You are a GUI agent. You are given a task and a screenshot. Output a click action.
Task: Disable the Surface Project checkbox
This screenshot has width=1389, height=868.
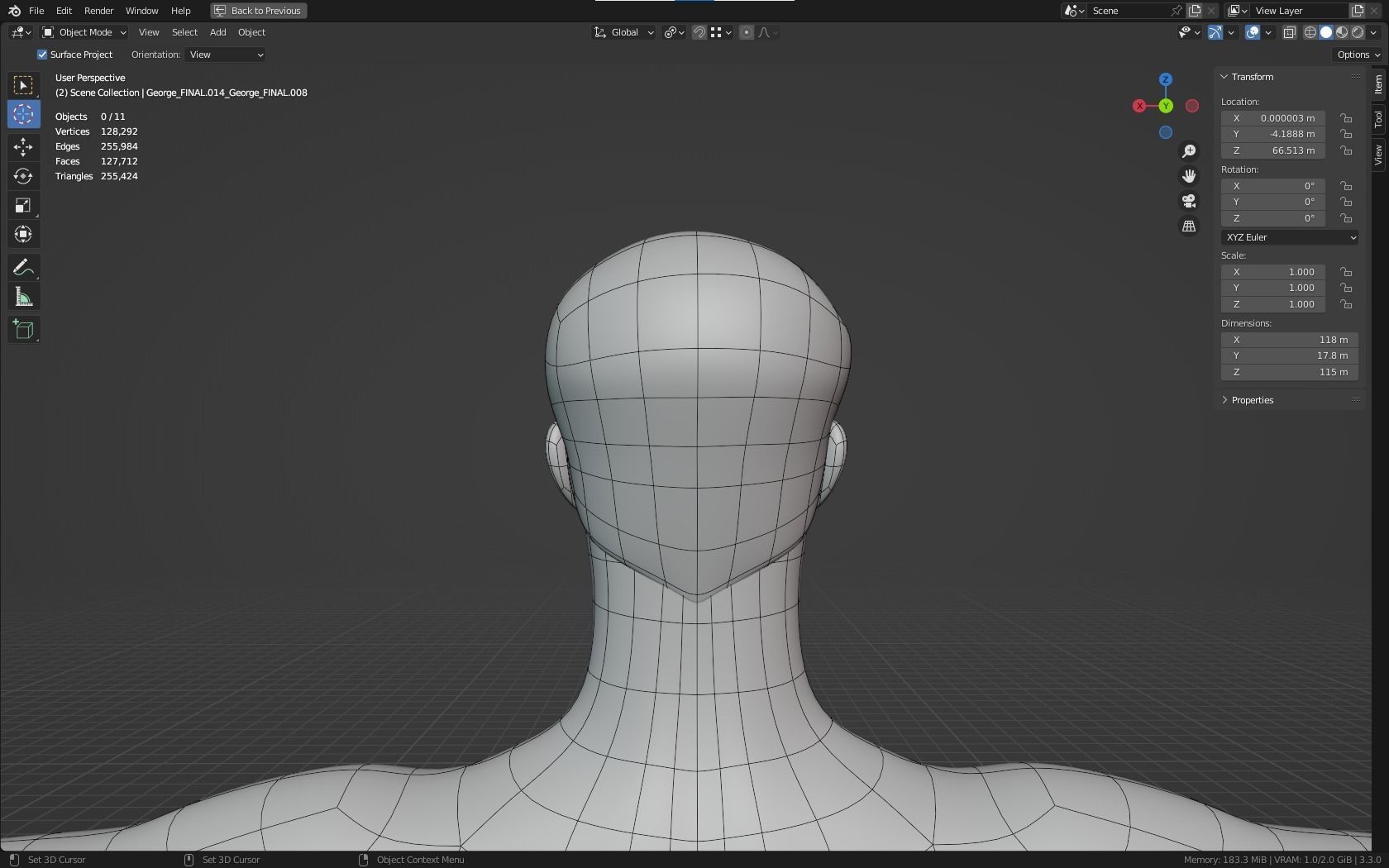coord(42,55)
